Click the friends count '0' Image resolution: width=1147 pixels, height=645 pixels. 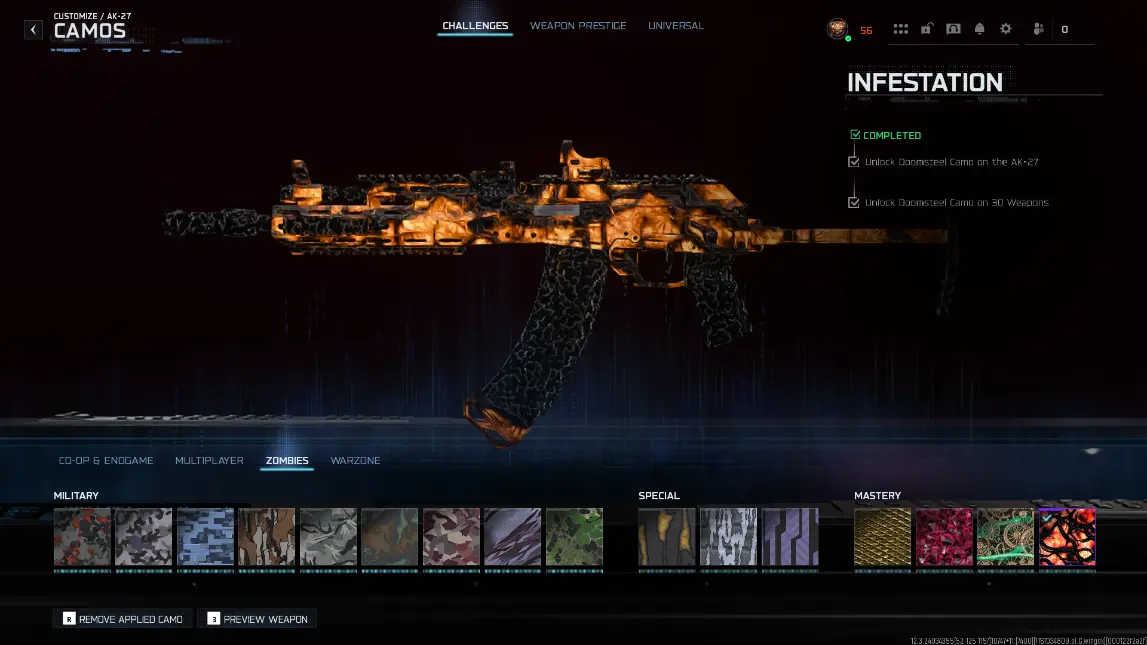[1064, 29]
